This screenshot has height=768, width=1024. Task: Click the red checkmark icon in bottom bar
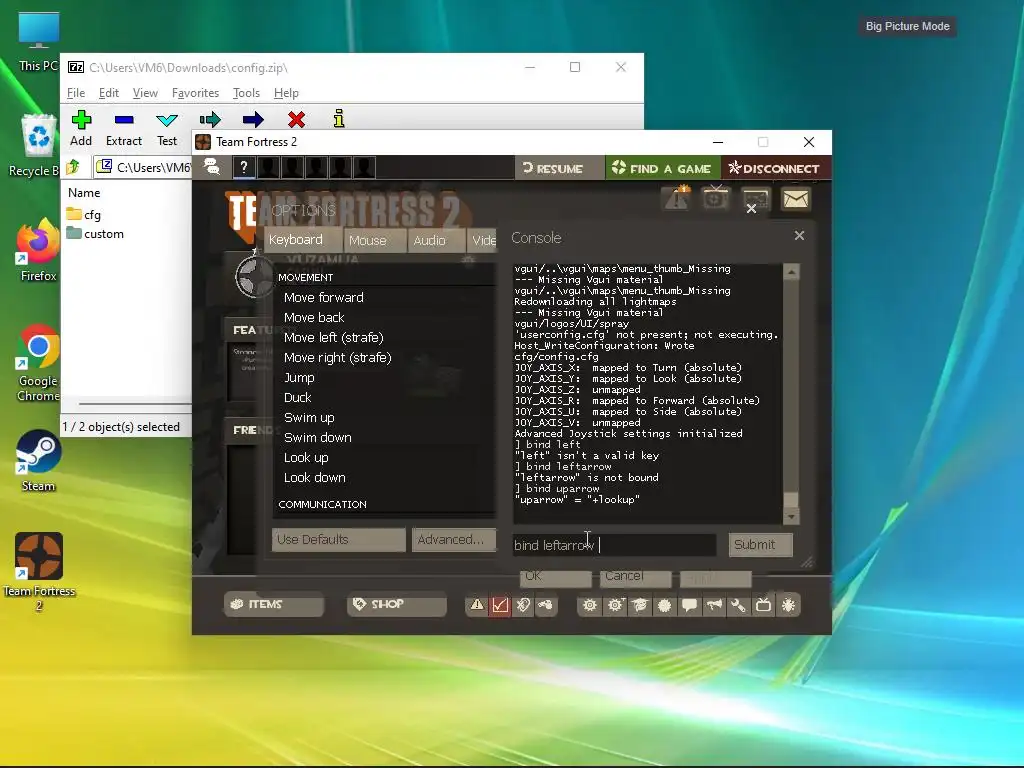coord(500,605)
